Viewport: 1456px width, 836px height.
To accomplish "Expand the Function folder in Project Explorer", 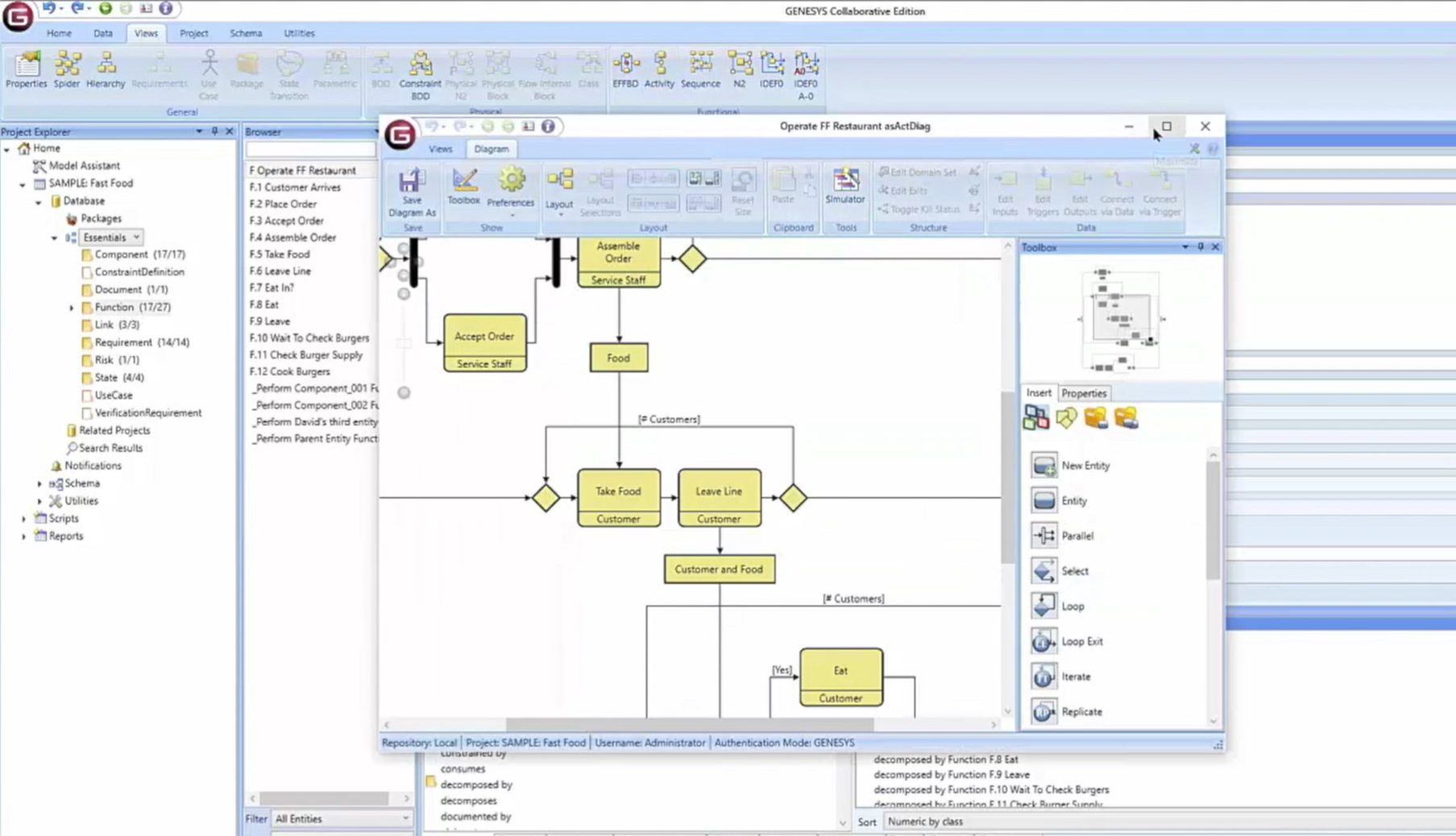I will pos(72,307).
